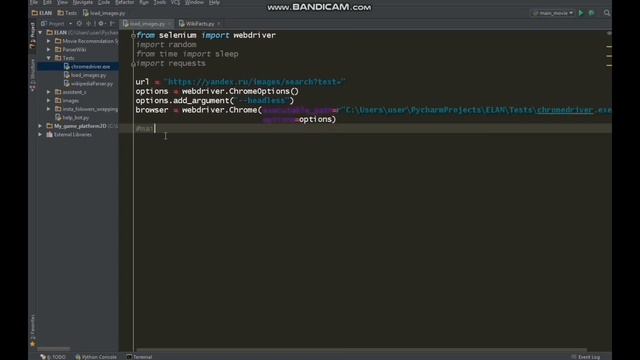The image size is (640, 360).
Task: Toggle the Project vertical side tab
Action: point(33,36)
